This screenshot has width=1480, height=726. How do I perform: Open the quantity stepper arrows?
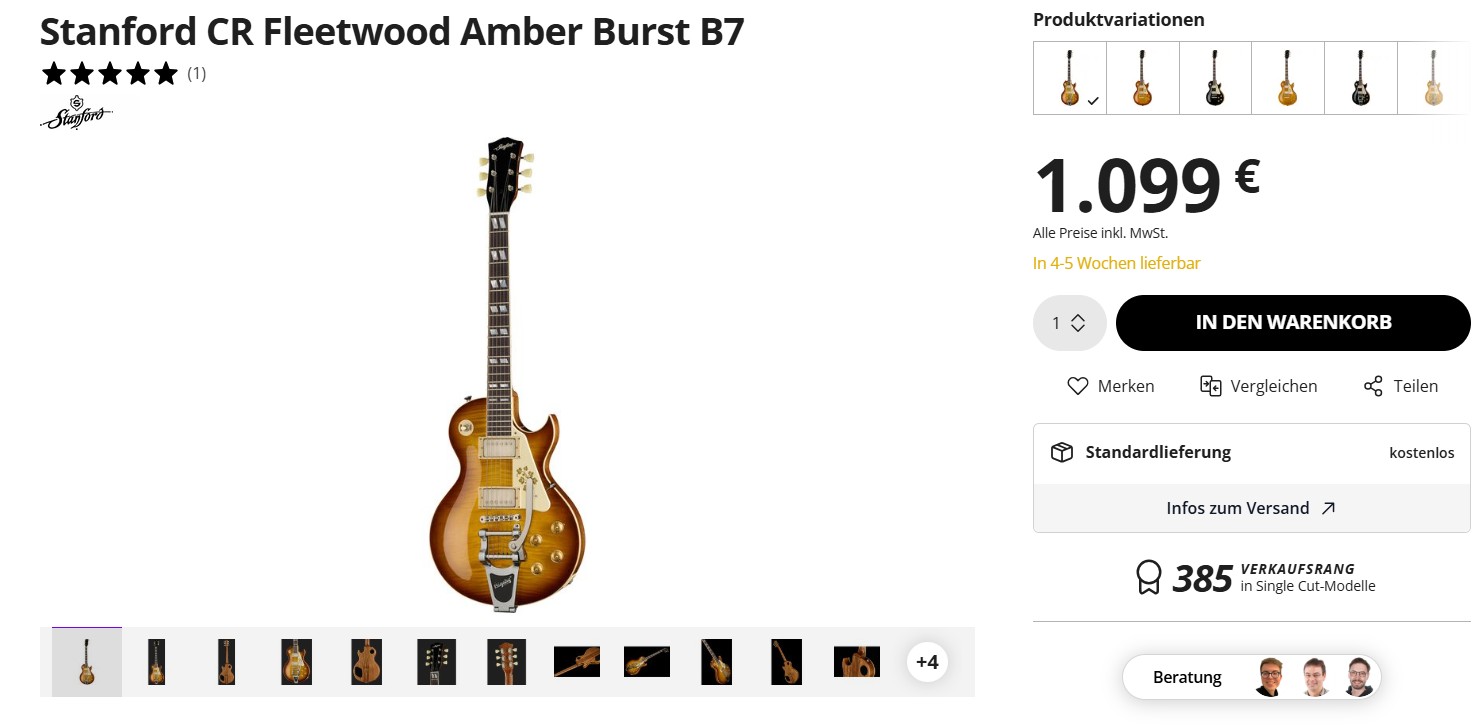pyautogui.click(x=1078, y=323)
